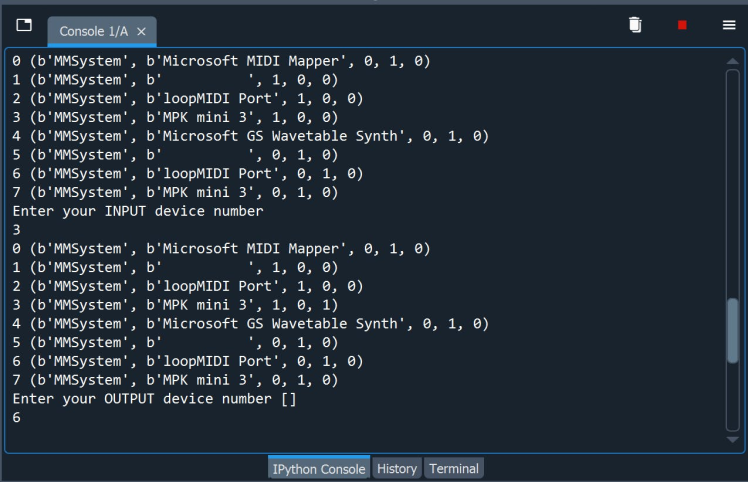The width and height of the screenshot is (748, 482).
Task: Click the top Microsoft MIDI Mapper line
Action: click(x=220, y=61)
